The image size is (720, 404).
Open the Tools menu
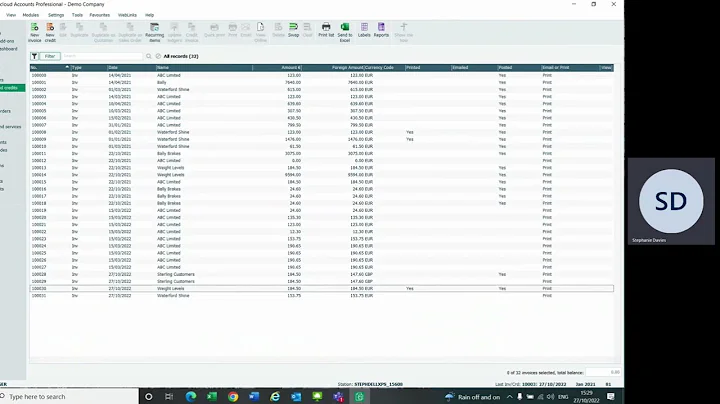pyautogui.click(x=77, y=15)
